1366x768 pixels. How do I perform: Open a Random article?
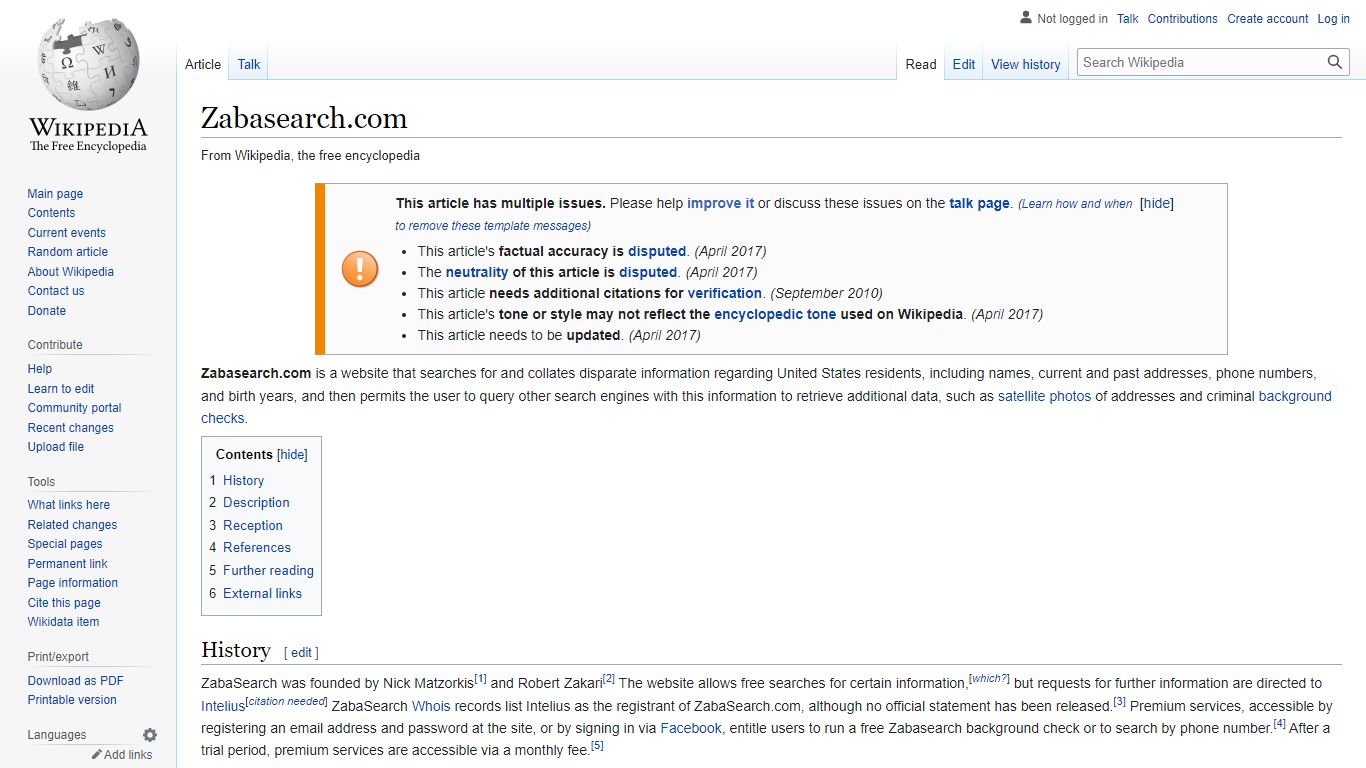pyautogui.click(x=68, y=252)
